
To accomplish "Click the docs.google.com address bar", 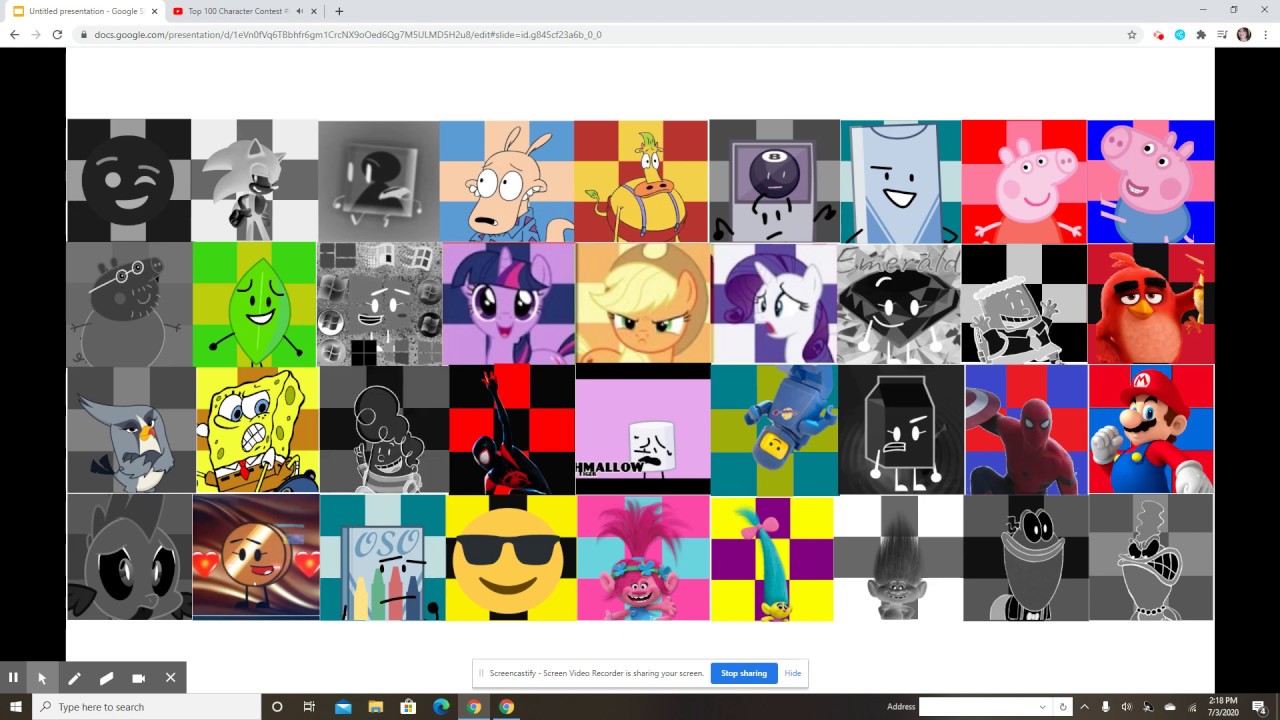I will [600, 34].
